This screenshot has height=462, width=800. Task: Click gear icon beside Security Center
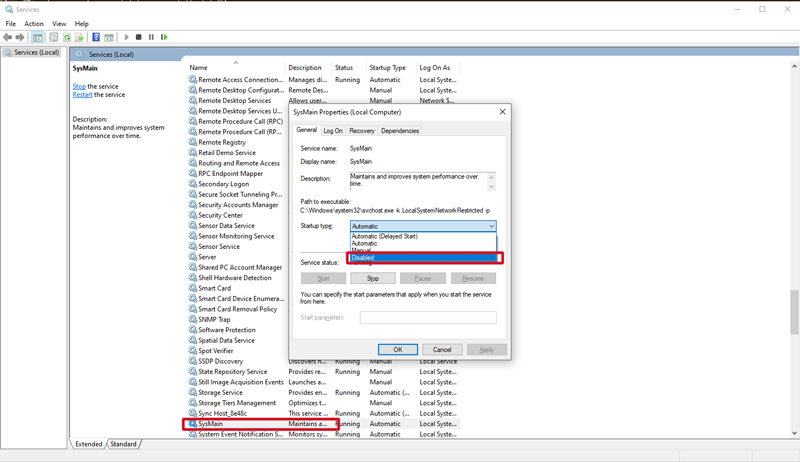(x=192, y=215)
